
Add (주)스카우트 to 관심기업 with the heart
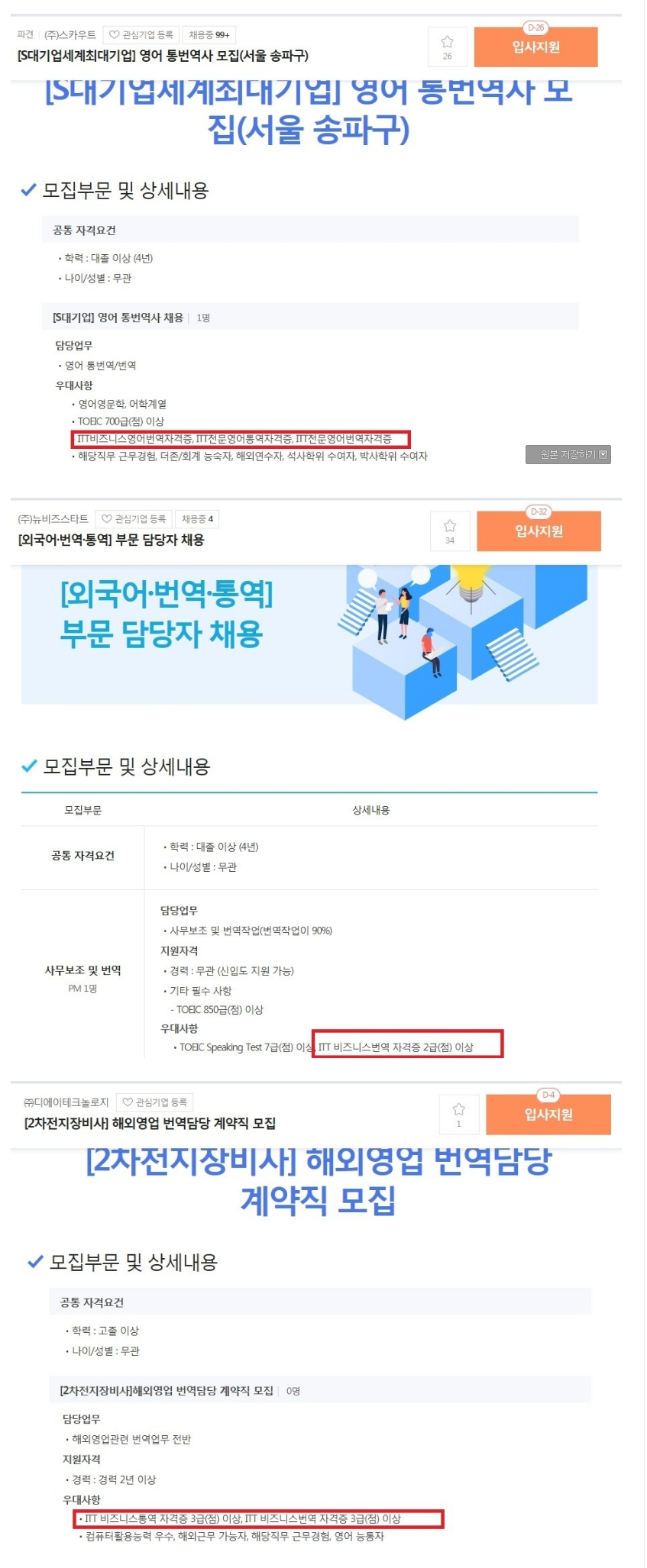[141, 35]
